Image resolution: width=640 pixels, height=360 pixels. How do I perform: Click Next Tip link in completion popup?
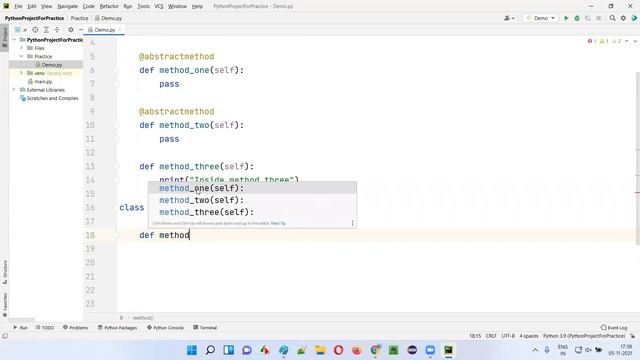tap(278, 223)
